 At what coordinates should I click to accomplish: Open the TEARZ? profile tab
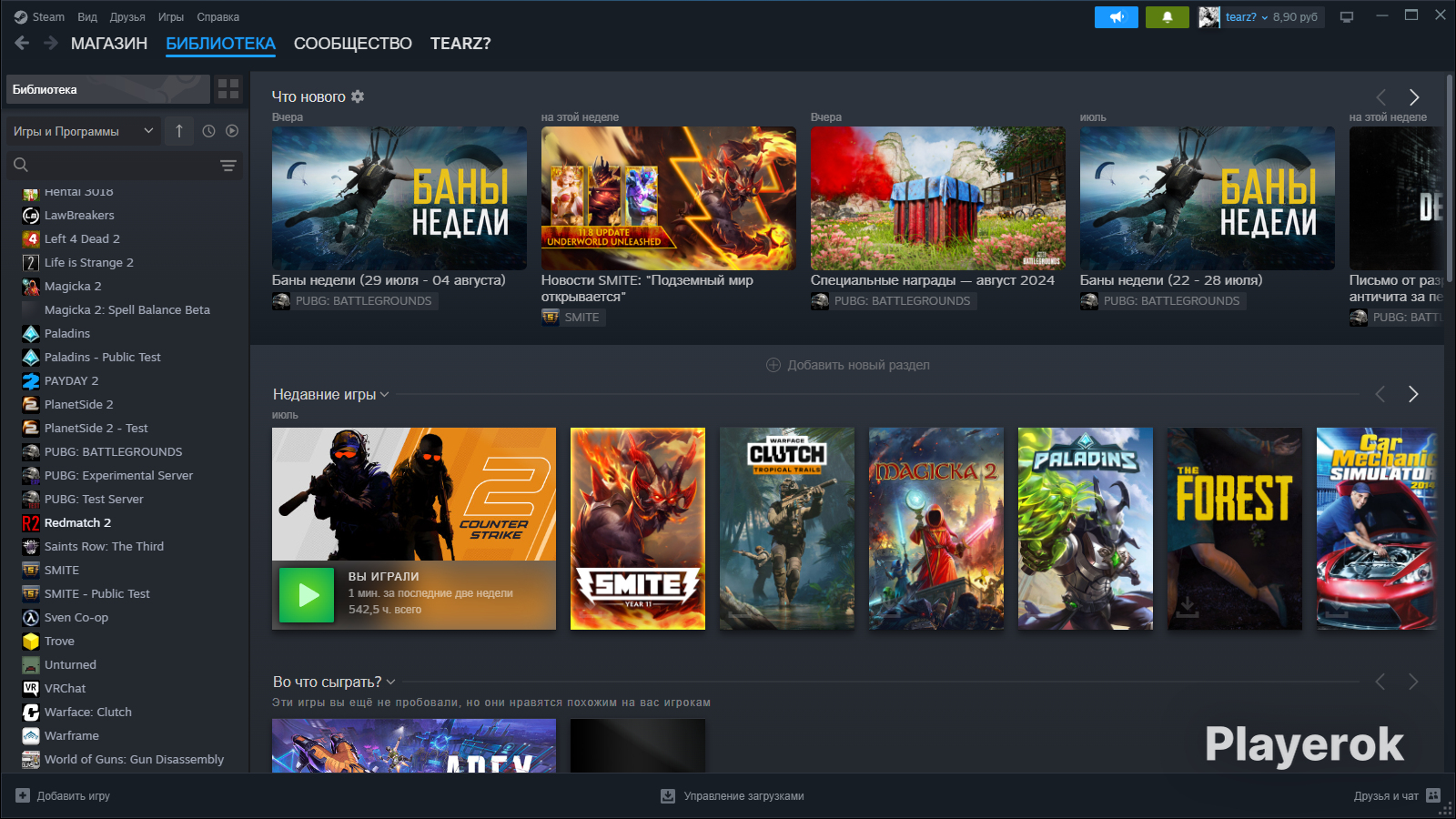point(460,44)
